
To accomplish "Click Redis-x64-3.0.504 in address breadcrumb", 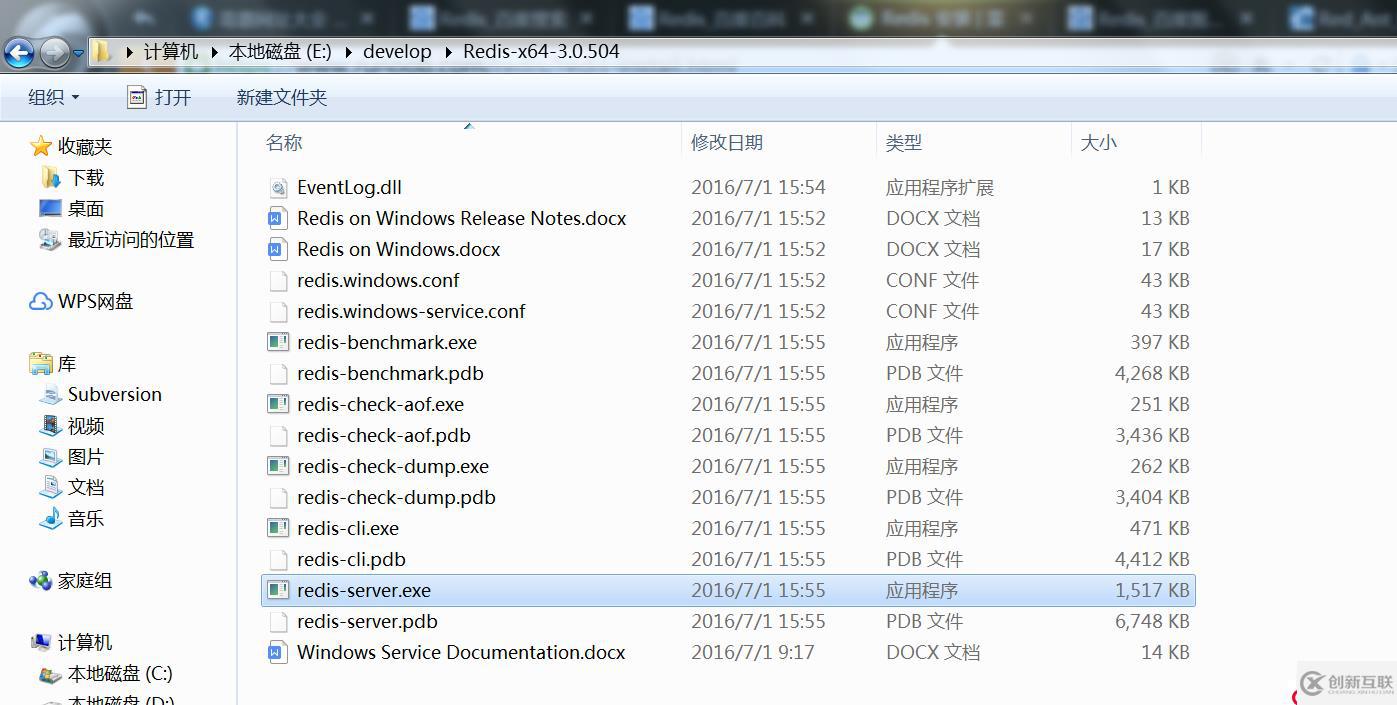I will tap(541, 52).
